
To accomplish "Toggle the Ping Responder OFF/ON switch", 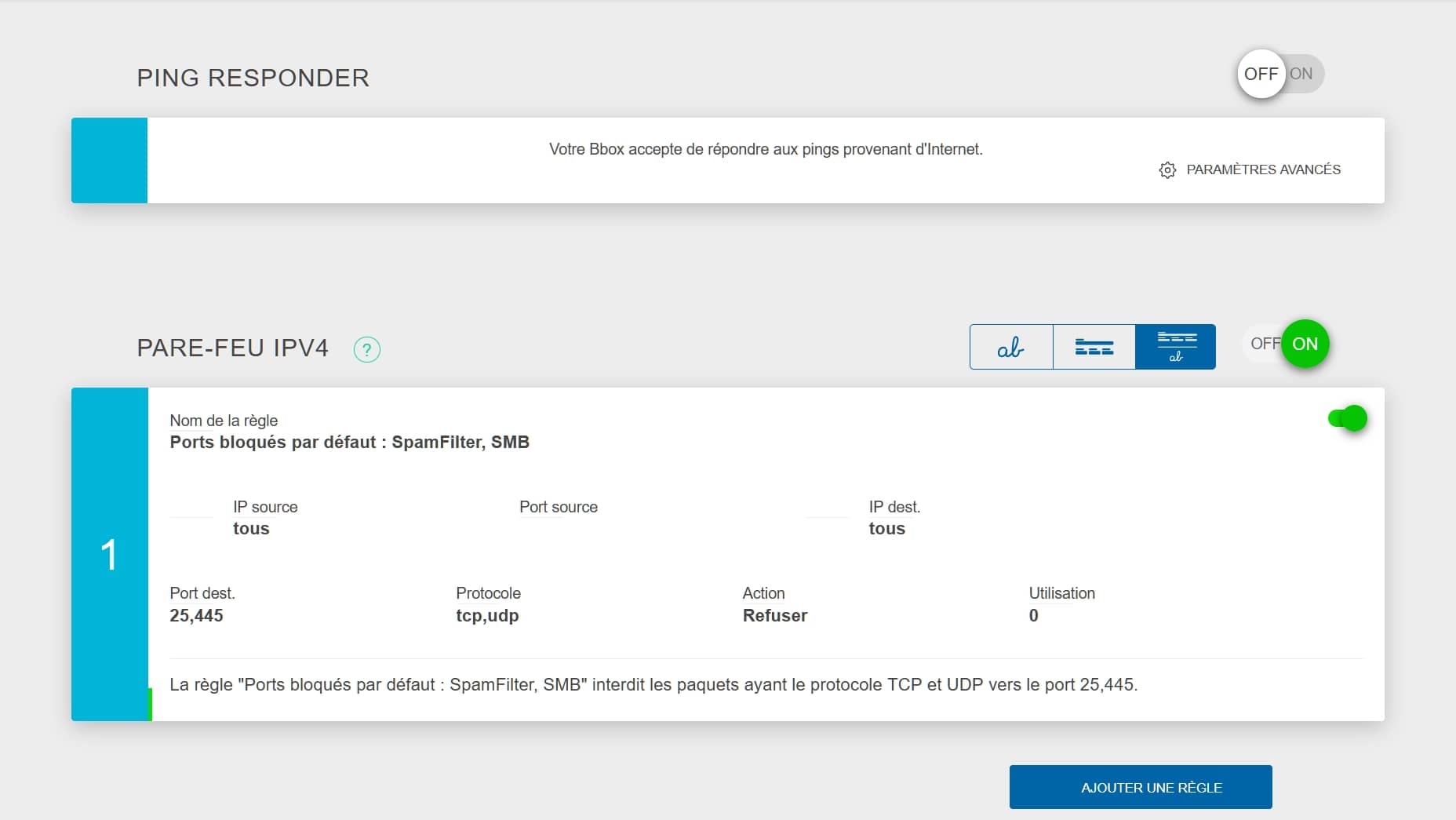I will 1280,74.
